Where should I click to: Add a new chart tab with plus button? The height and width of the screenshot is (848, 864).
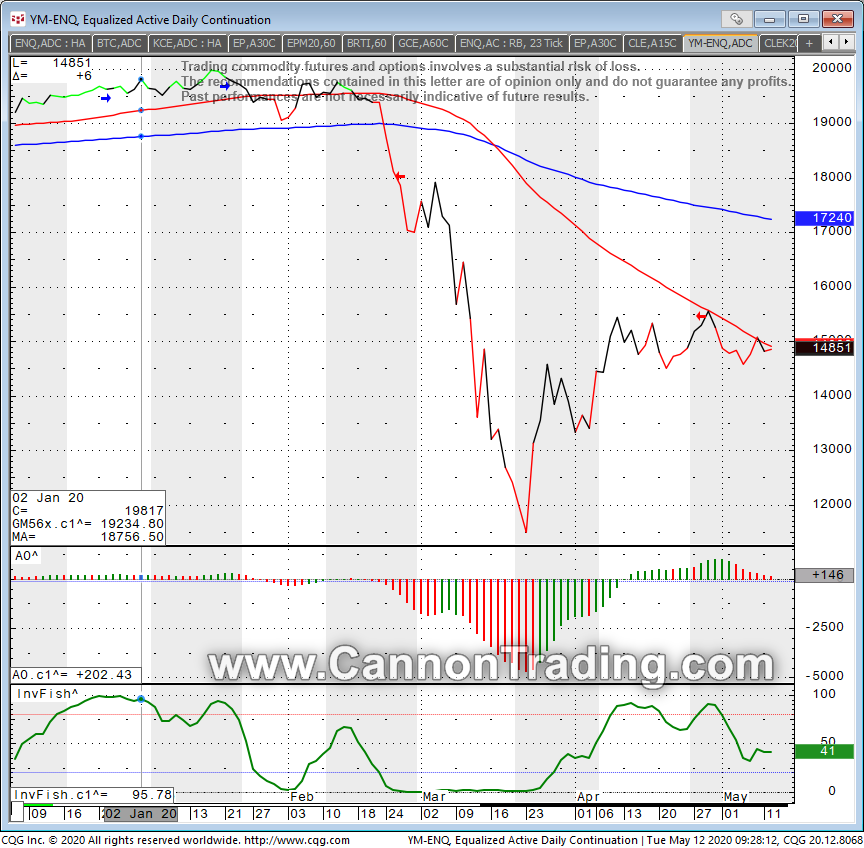809,43
